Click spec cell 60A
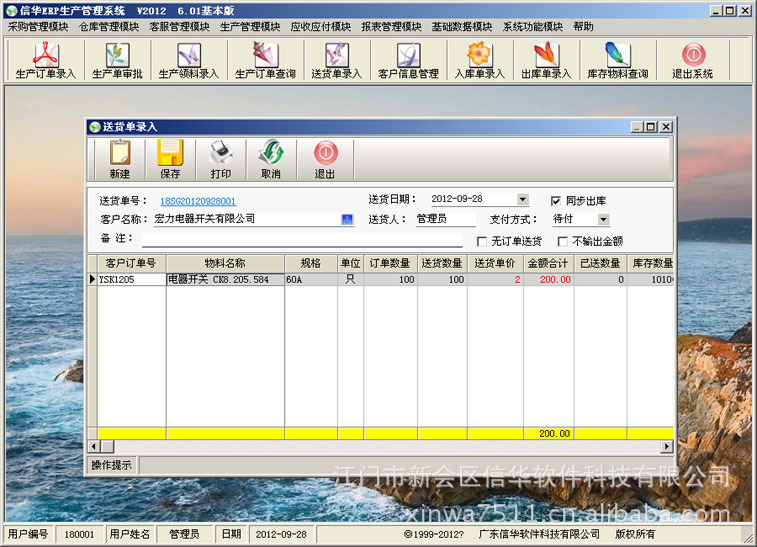Image resolution: width=757 pixels, height=547 pixels. [310, 280]
